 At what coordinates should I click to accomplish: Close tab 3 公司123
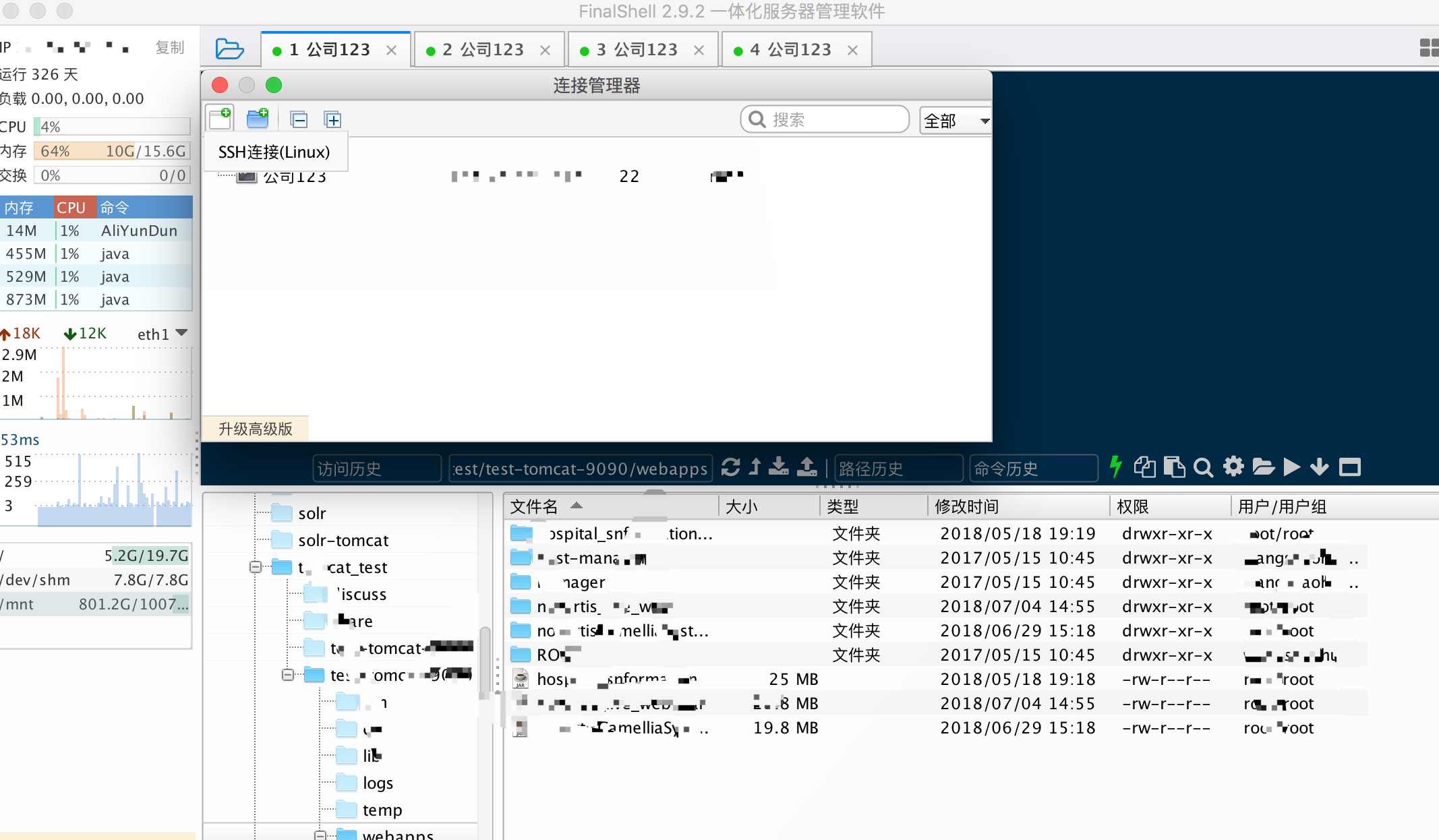[699, 51]
